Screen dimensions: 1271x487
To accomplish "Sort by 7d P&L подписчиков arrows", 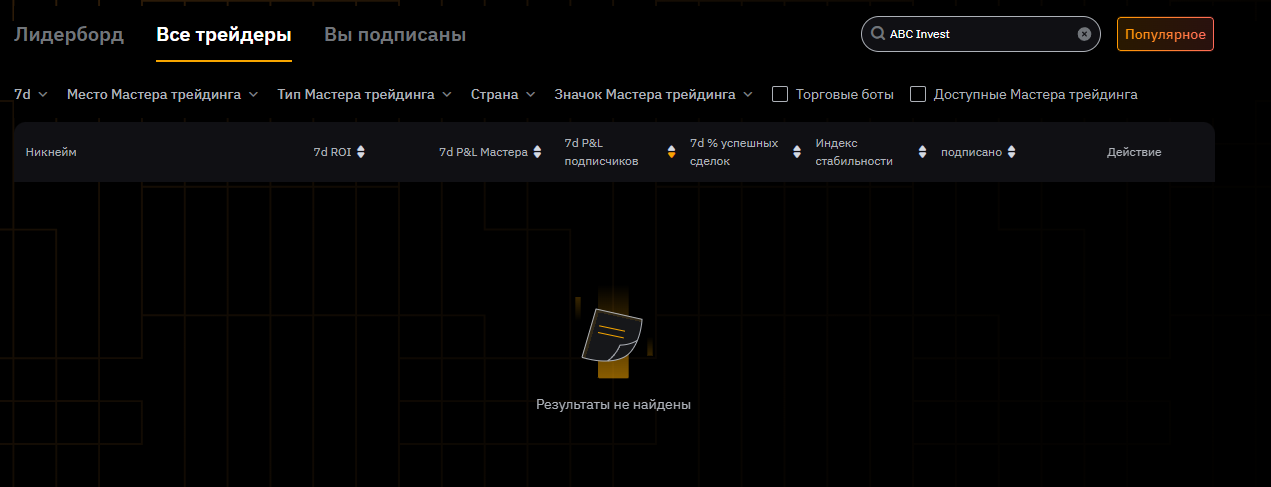I will (672, 152).
